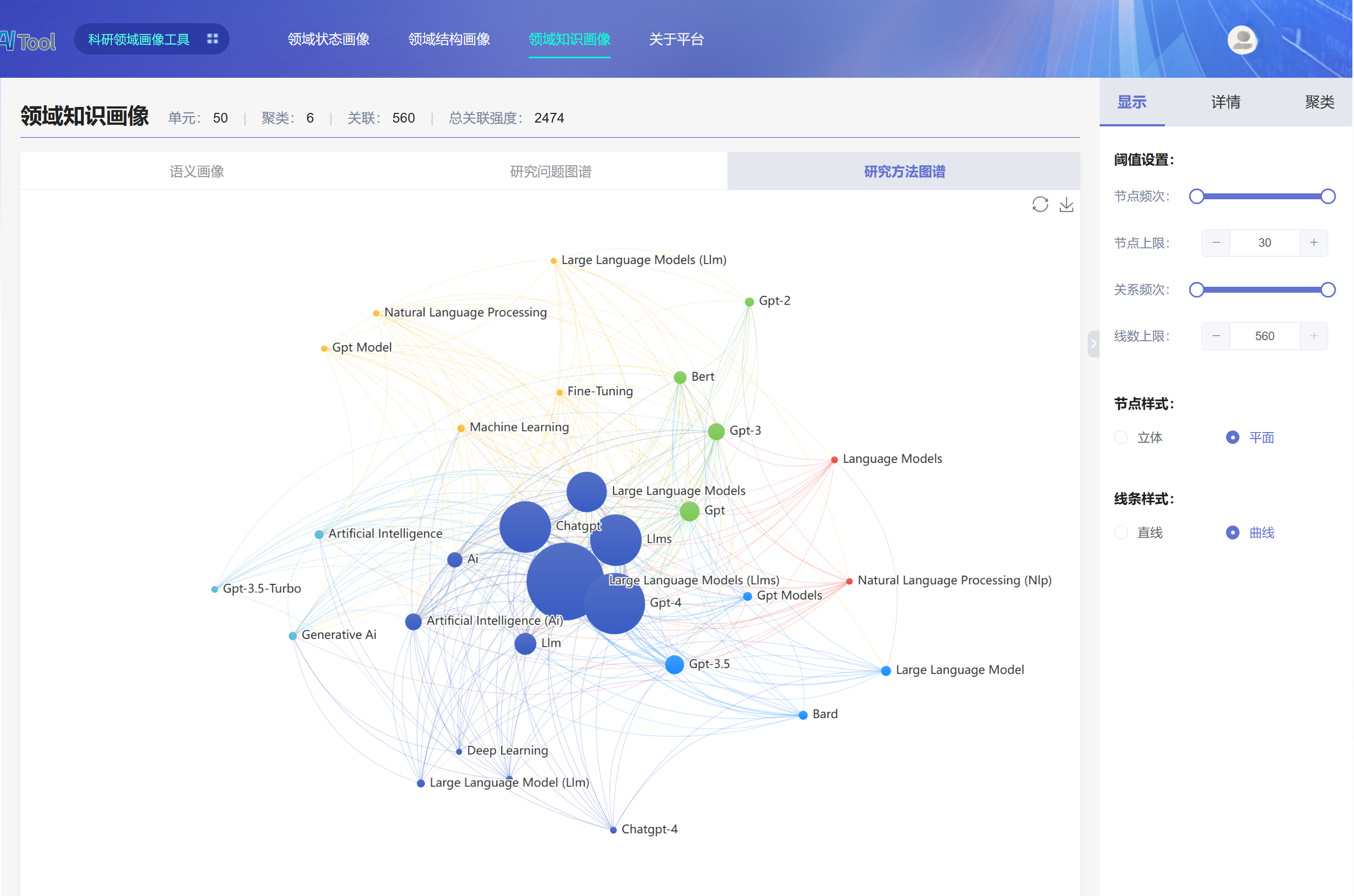Select 立体 node style radio
This screenshot has height=896, width=1354.
tap(1121, 437)
